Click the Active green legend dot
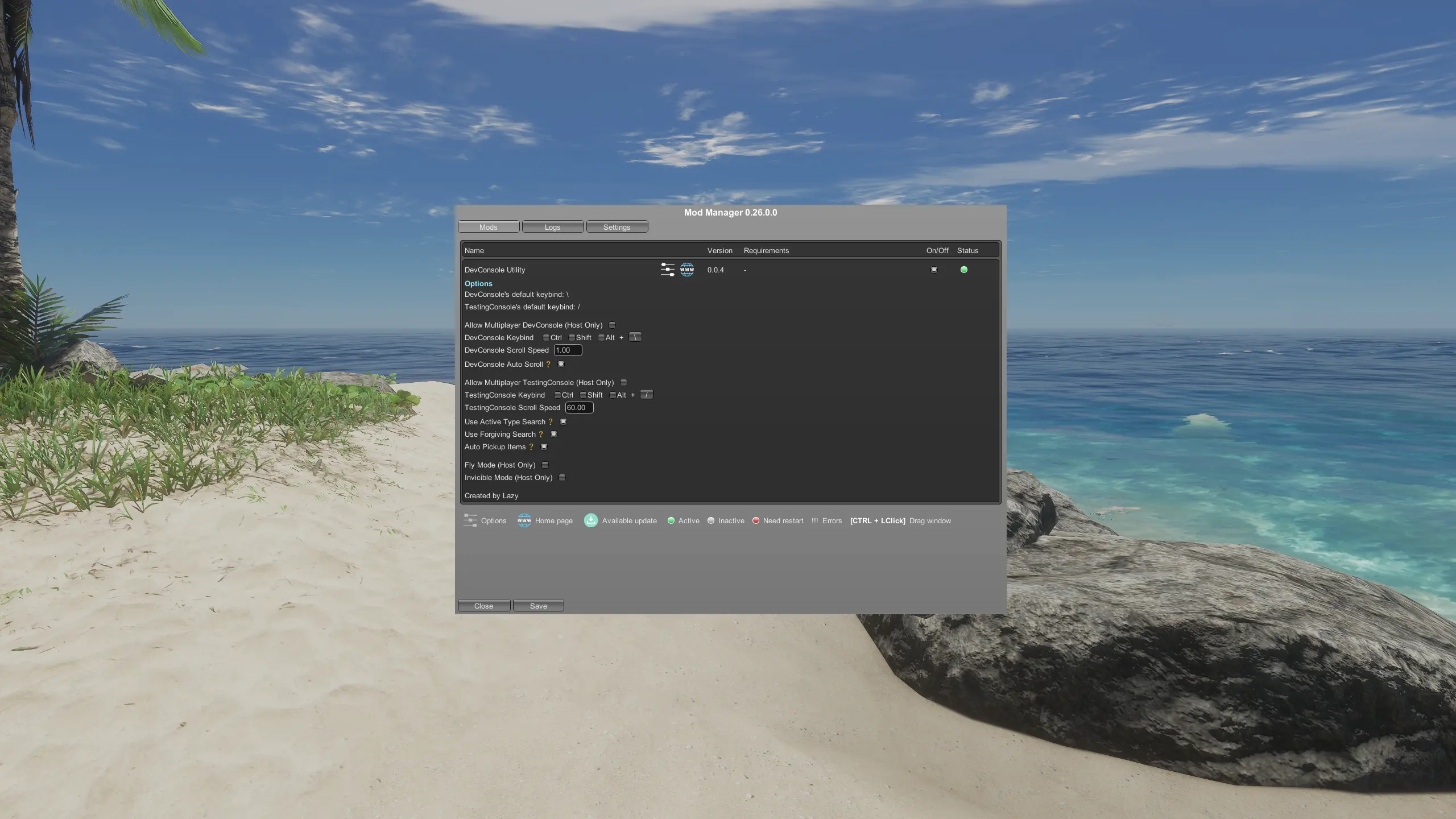The image size is (1456, 819). (x=671, y=520)
